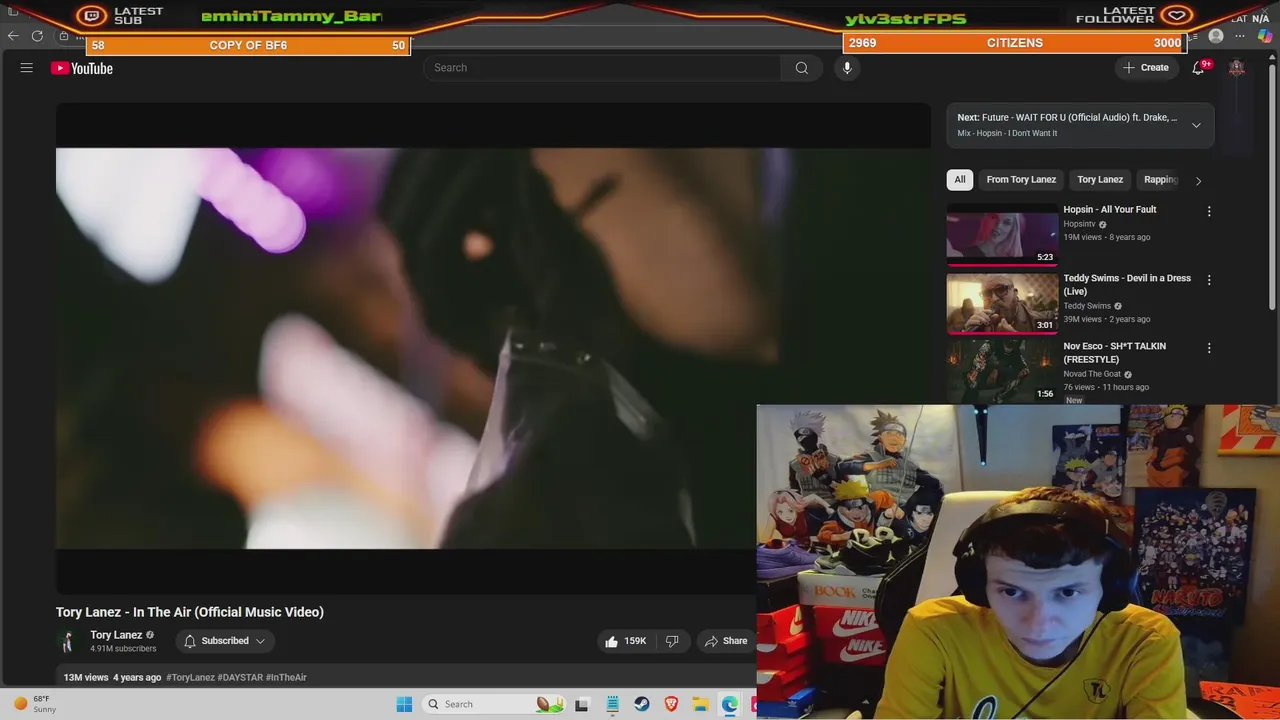Open the #InTheAir hashtag link
Viewport: 1280px width, 720px height.
[x=286, y=677]
